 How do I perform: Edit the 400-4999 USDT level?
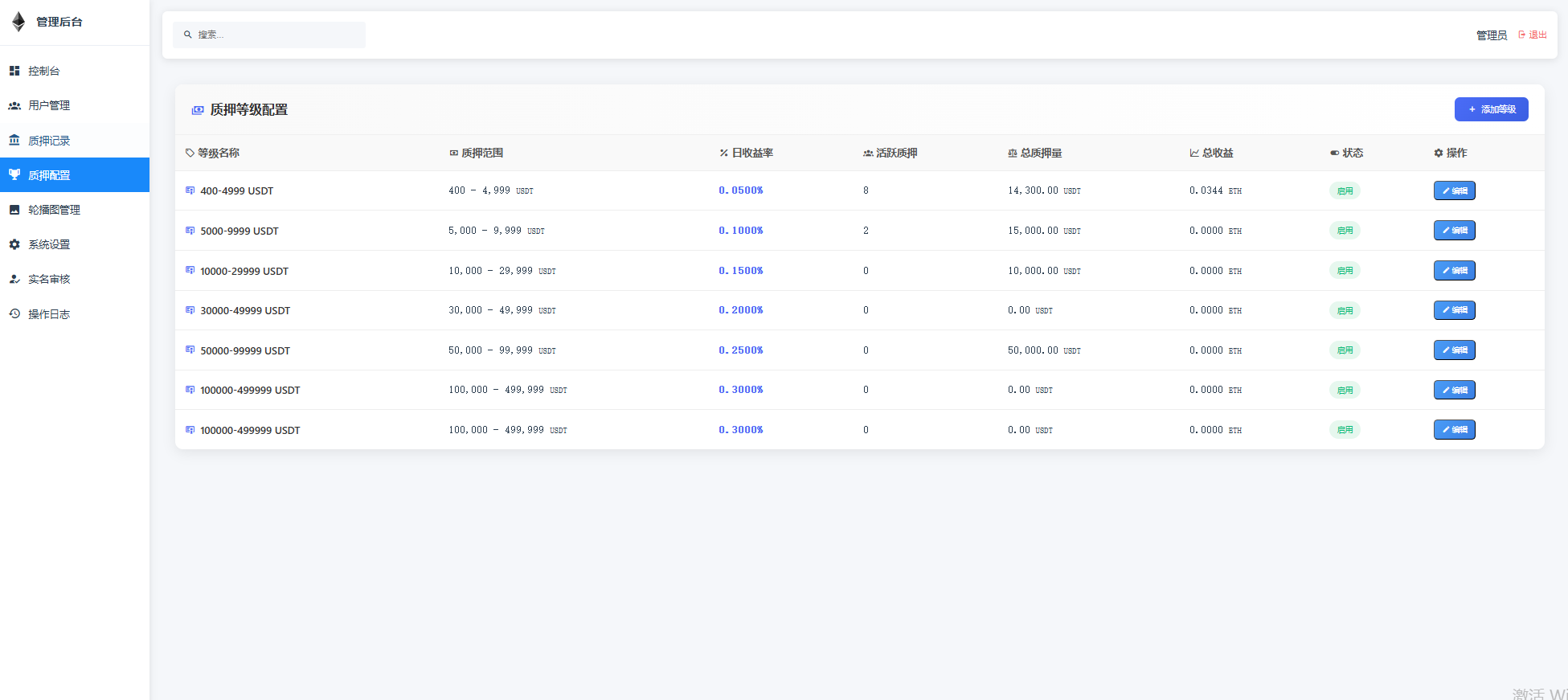[1454, 190]
